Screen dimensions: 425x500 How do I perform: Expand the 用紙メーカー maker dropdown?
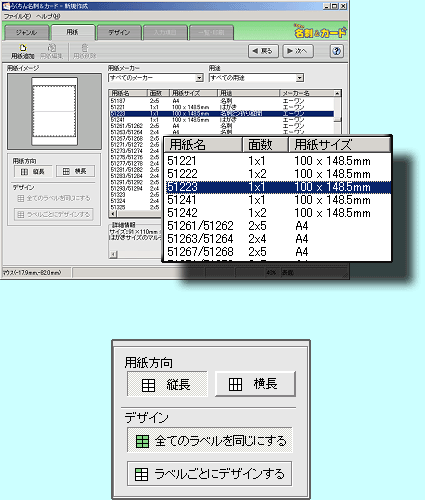point(199,78)
